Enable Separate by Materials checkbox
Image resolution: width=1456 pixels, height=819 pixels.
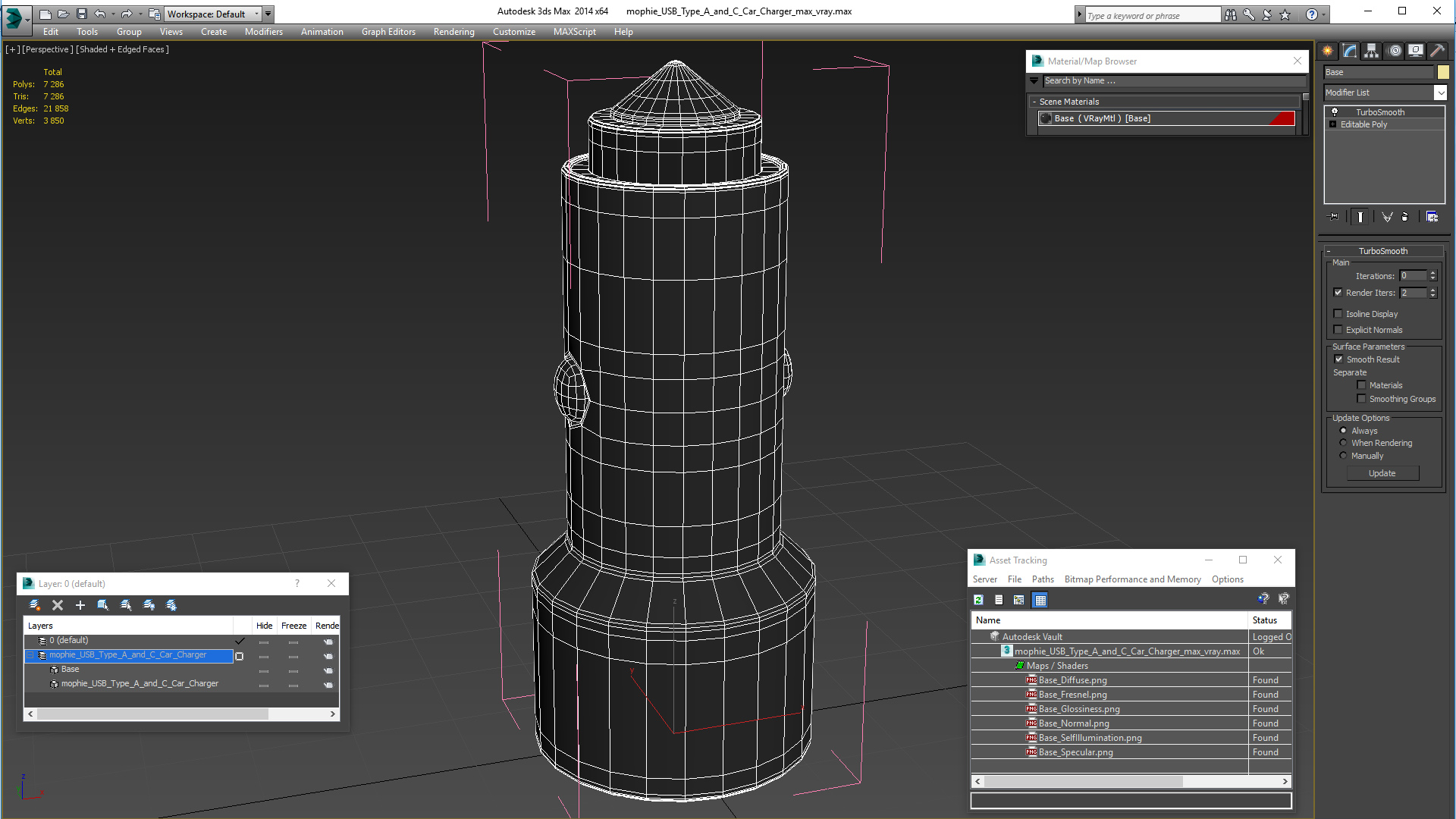point(1362,385)
